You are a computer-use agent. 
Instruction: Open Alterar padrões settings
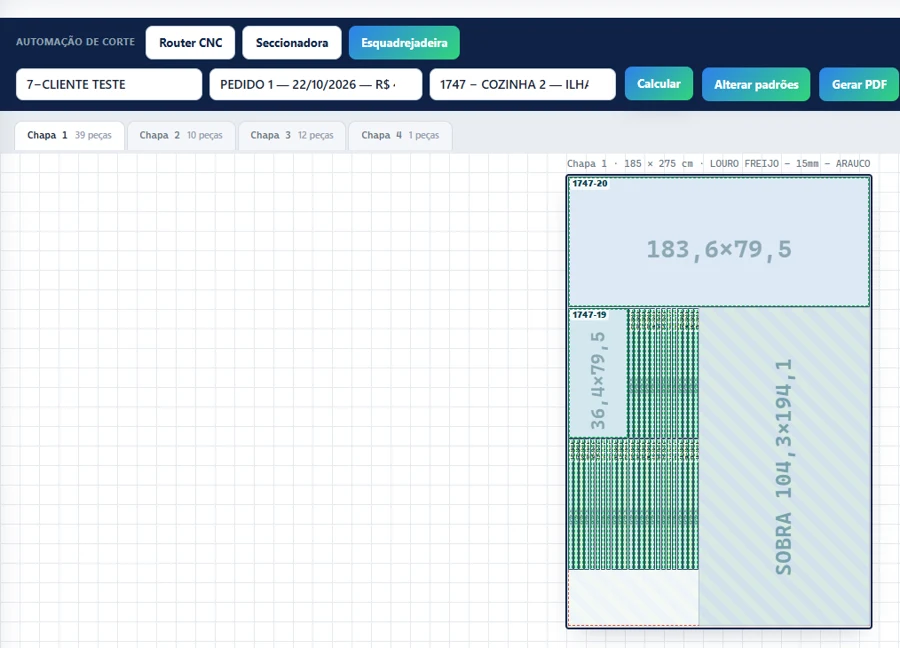tap(756, 84)
